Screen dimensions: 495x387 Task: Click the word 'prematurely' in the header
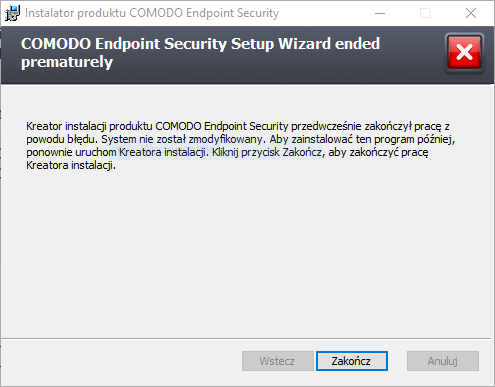click(x=67, y=62)
